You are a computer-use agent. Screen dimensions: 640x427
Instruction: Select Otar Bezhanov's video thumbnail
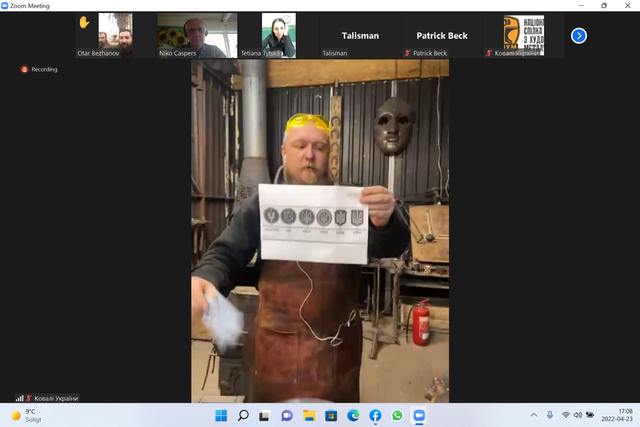115,34
